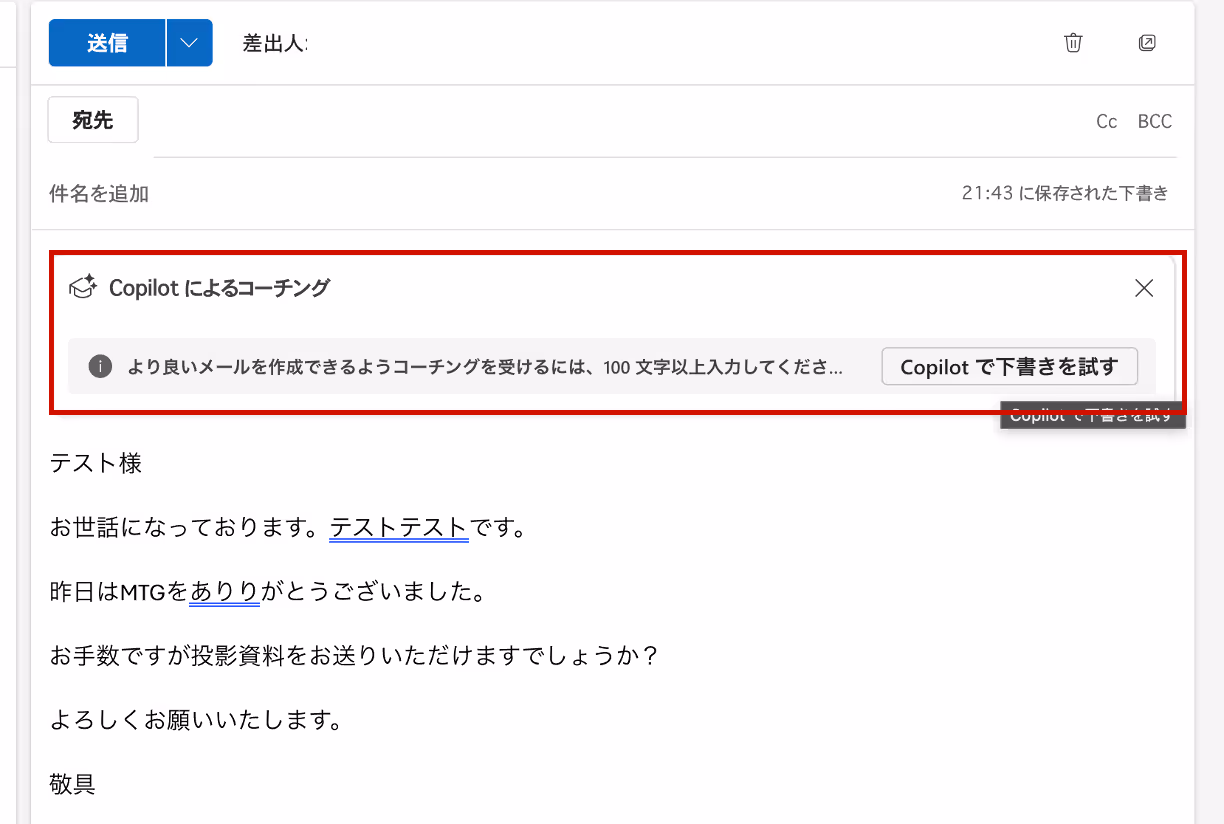Open the send options dropdown arrow
The image size is (1224, 824).
(x=190, y=43)
